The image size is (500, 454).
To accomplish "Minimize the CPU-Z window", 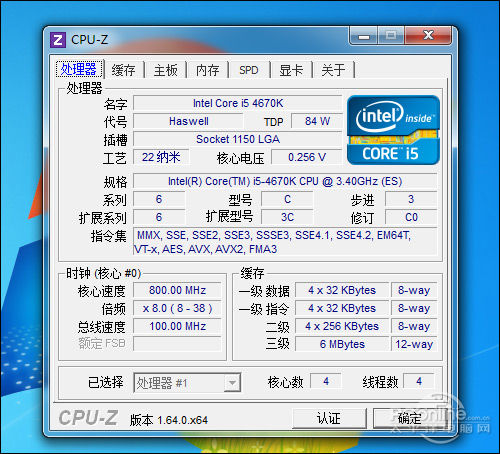I will (363, 36).
